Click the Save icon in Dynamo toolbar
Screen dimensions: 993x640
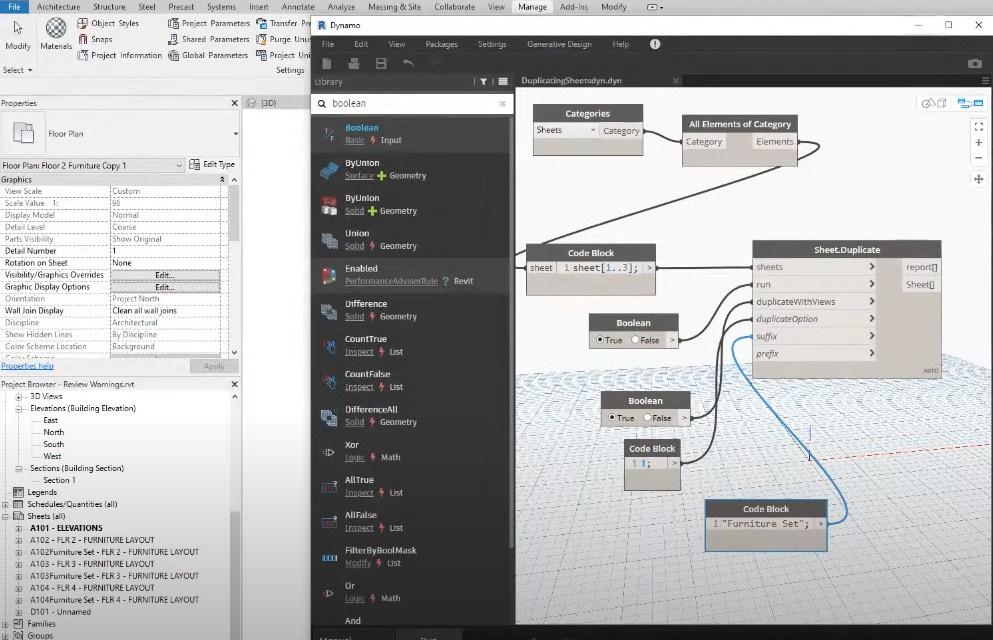point(381,63)
